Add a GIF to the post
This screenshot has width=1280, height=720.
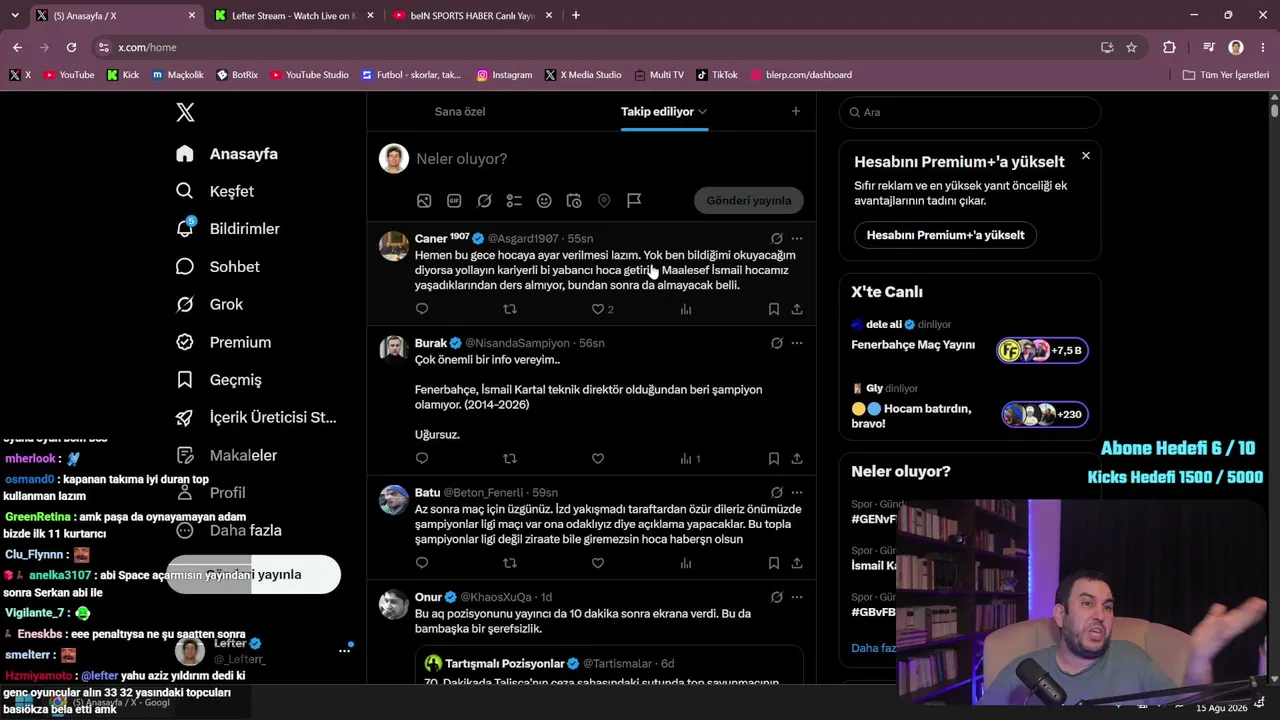pos(454,201)
